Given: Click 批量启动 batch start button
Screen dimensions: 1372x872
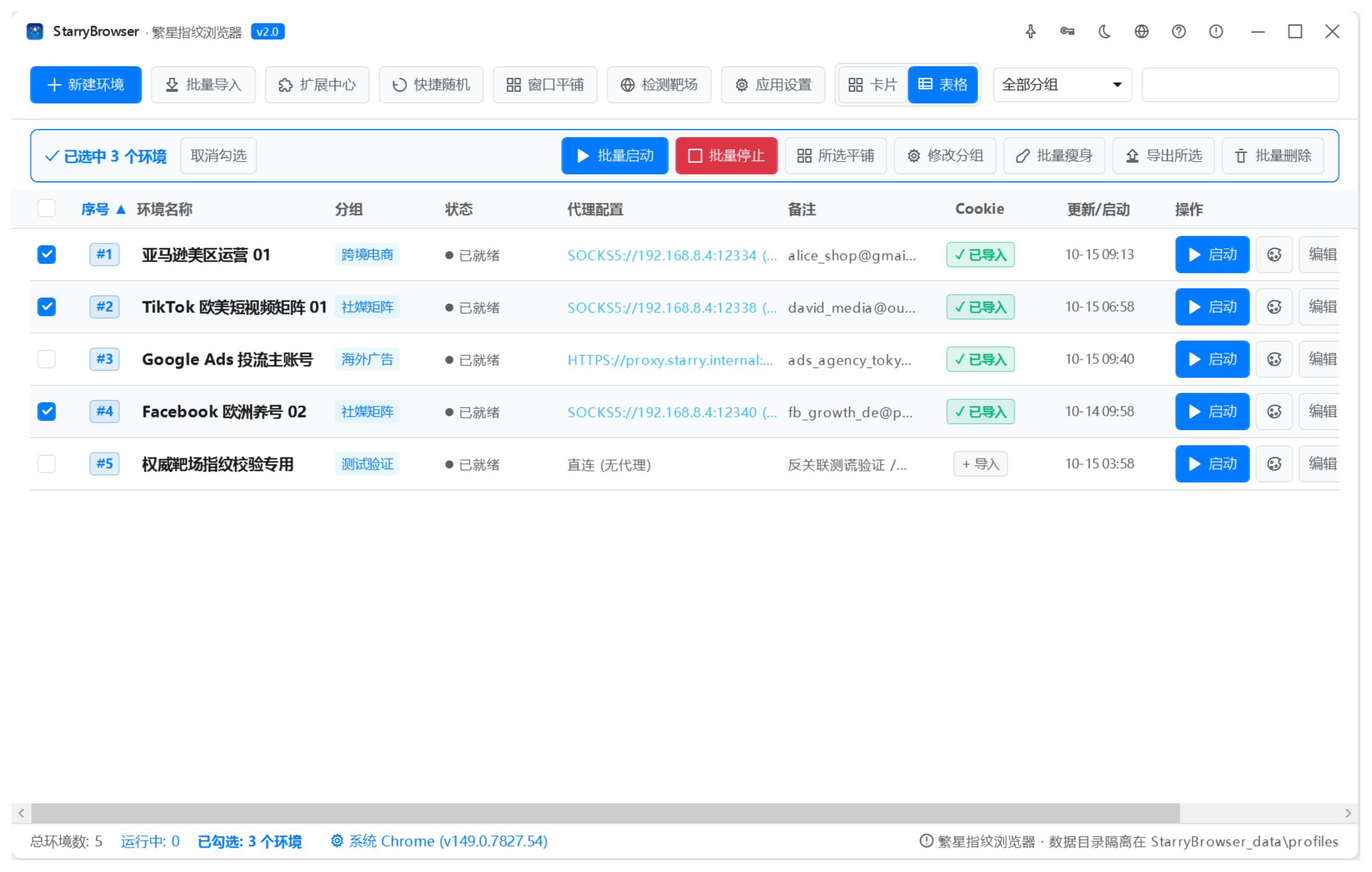Looking at the screenshot, I should [615, 156].
